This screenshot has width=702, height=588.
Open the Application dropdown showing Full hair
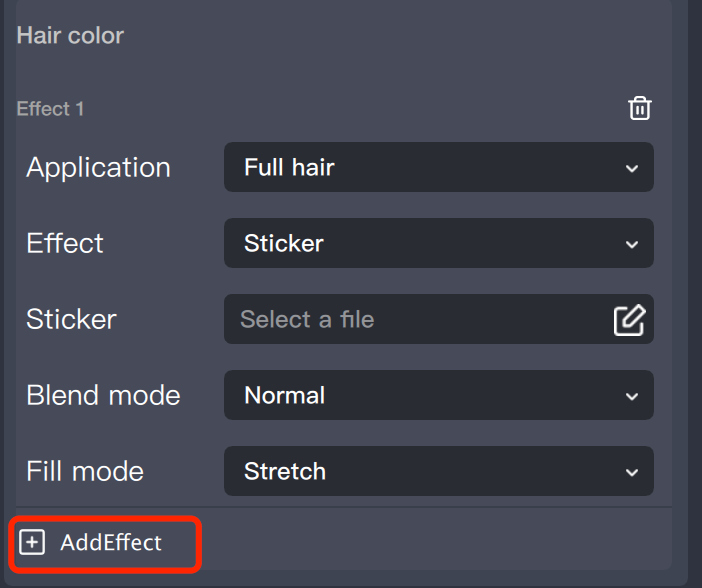(x=438, y=167)
